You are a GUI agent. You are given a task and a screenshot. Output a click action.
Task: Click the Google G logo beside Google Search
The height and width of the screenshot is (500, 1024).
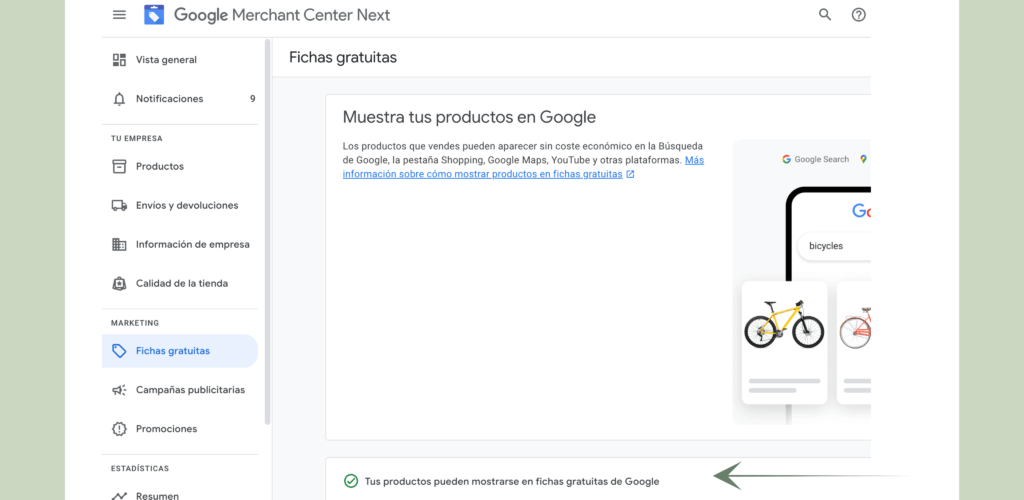pos(786,159)
